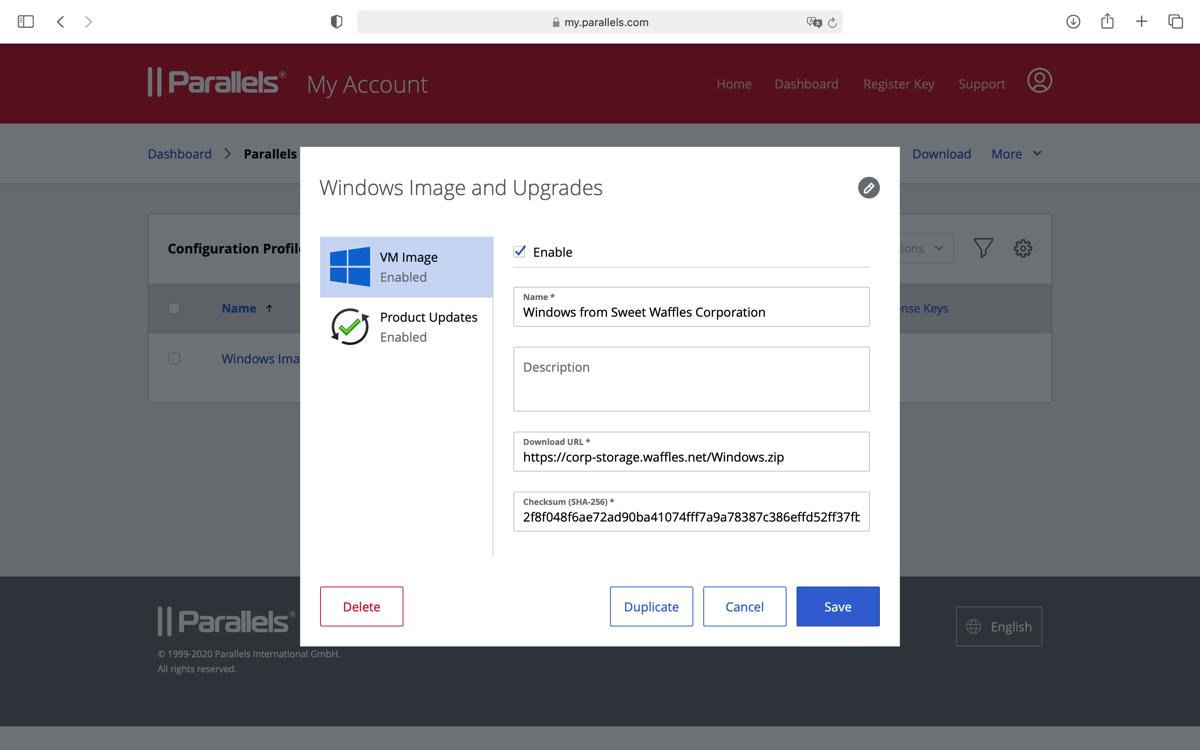The image size is (1200, 750).
Task: Expand the More dropdown
Action: (1017, 154)
